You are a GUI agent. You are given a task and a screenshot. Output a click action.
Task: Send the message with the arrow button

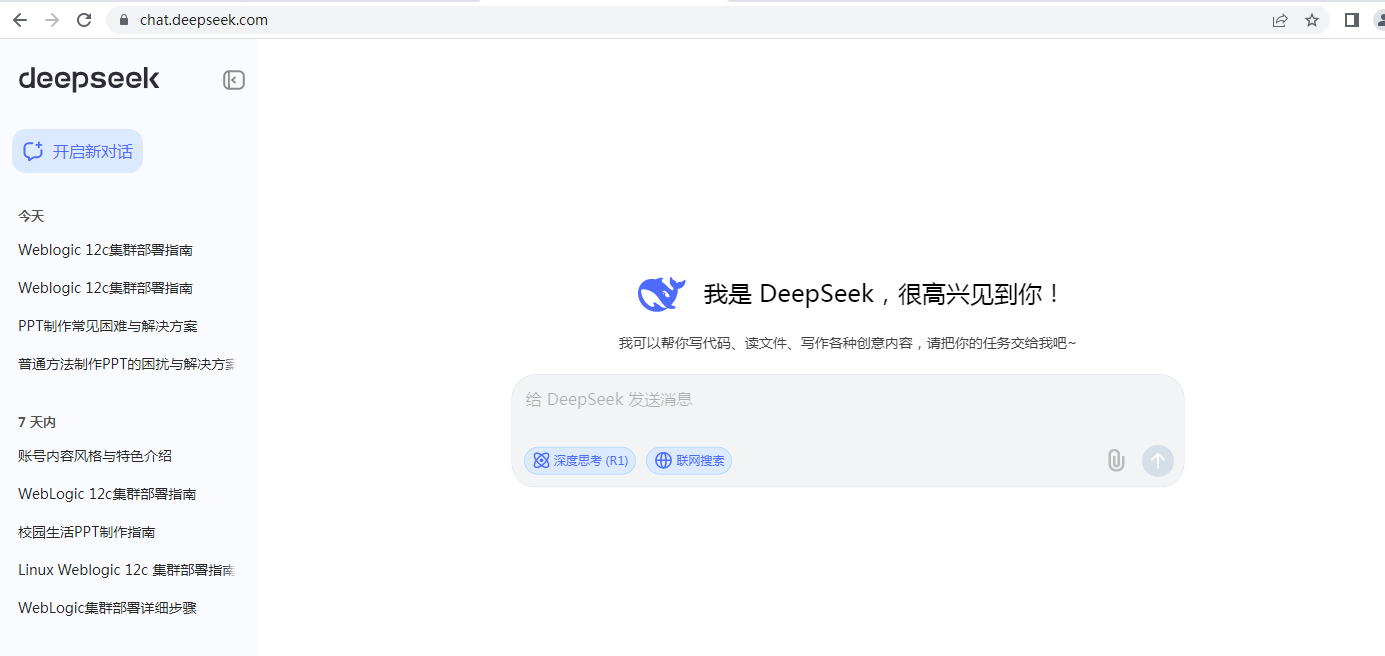(1158, 461)
